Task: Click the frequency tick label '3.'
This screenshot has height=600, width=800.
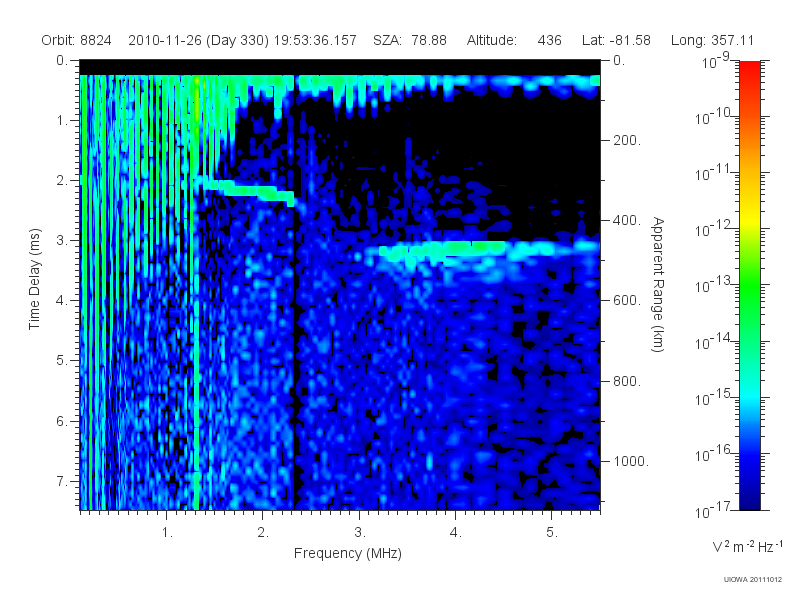Action: [360, 533]
